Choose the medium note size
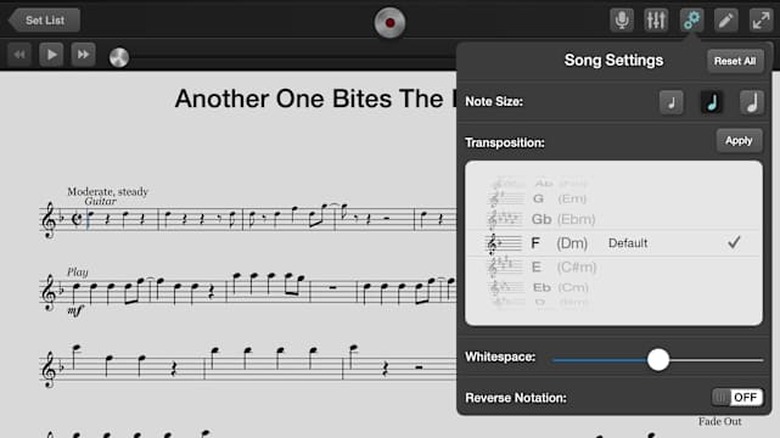Screen dimensions: 780x438 [x=711, y=101]
